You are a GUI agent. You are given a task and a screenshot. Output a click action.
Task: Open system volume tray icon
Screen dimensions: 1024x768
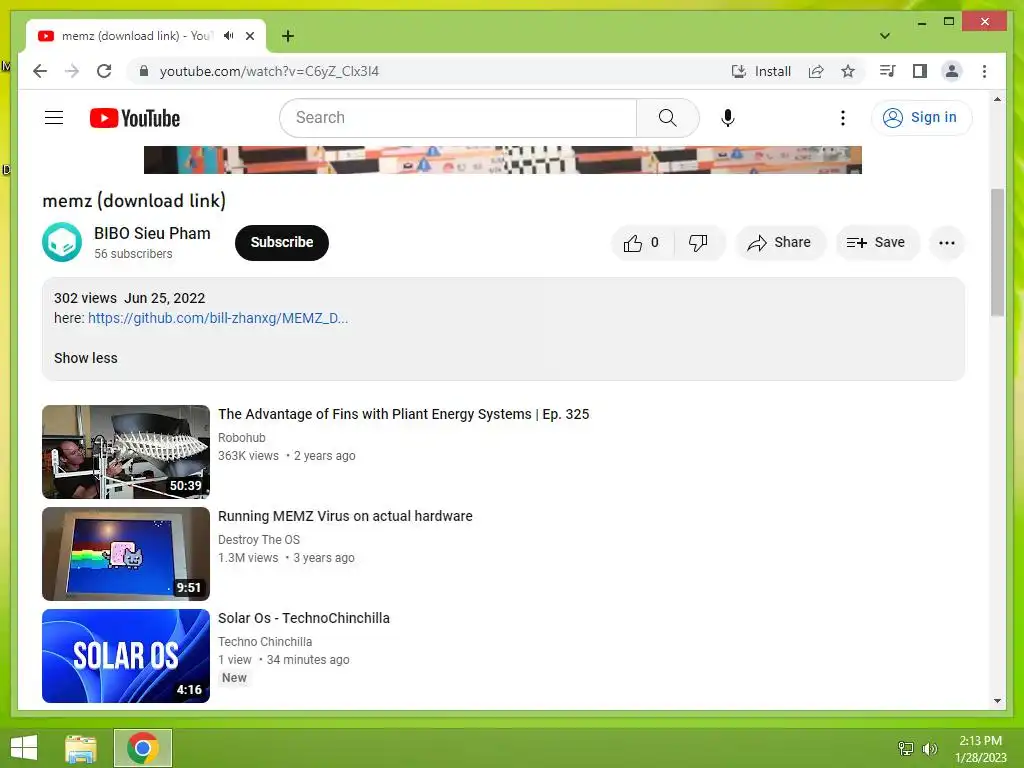click(929, 748)
